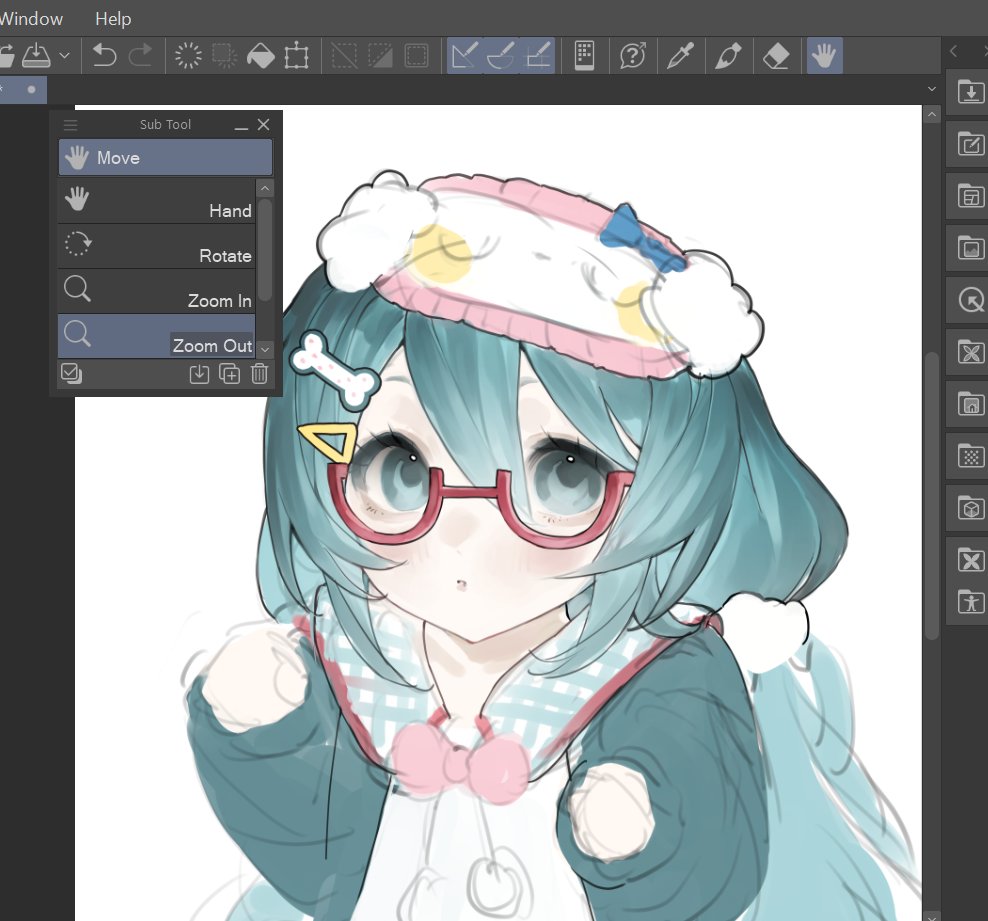
Task: Choose the Rotate sub tool
Action: click(157, 246)
